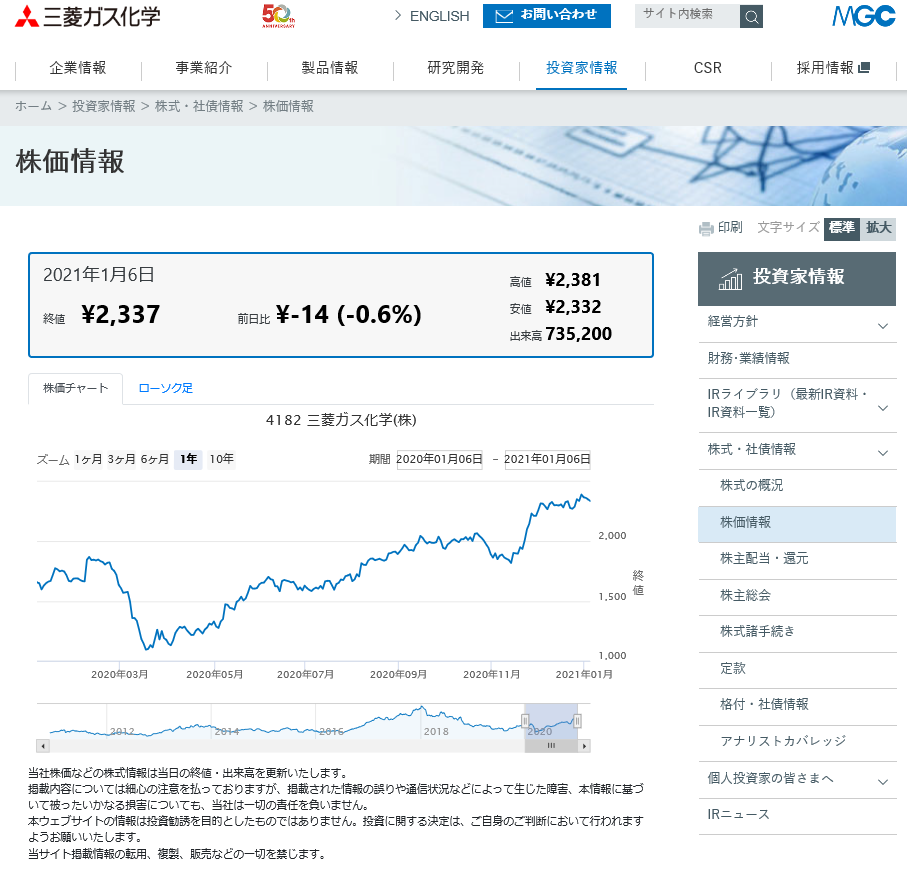Click the search magnifier icon
Screen dimensions: 907x869
751,16
